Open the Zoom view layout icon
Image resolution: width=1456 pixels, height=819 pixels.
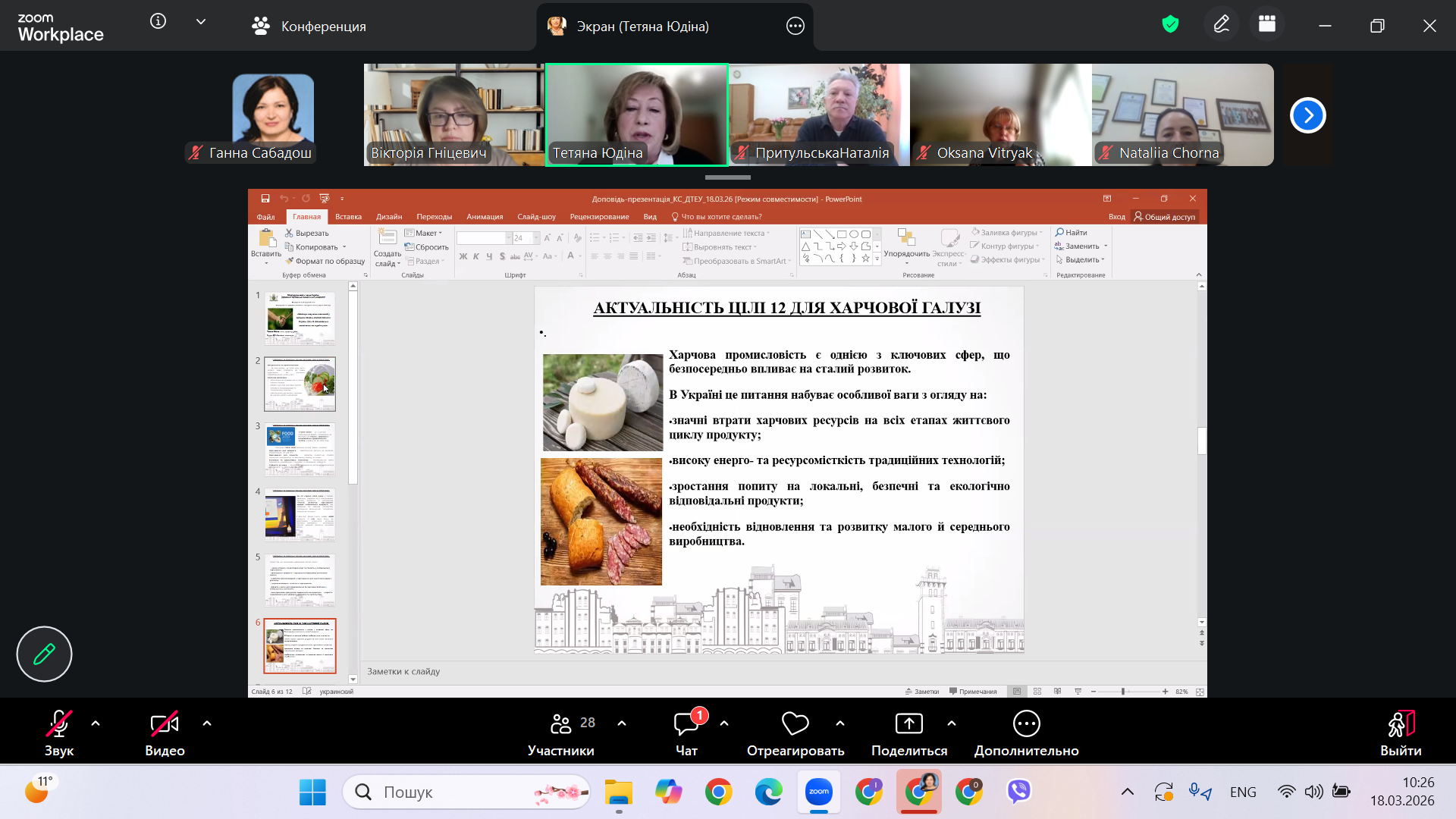pyautogui.click(x=1267, y=25)
